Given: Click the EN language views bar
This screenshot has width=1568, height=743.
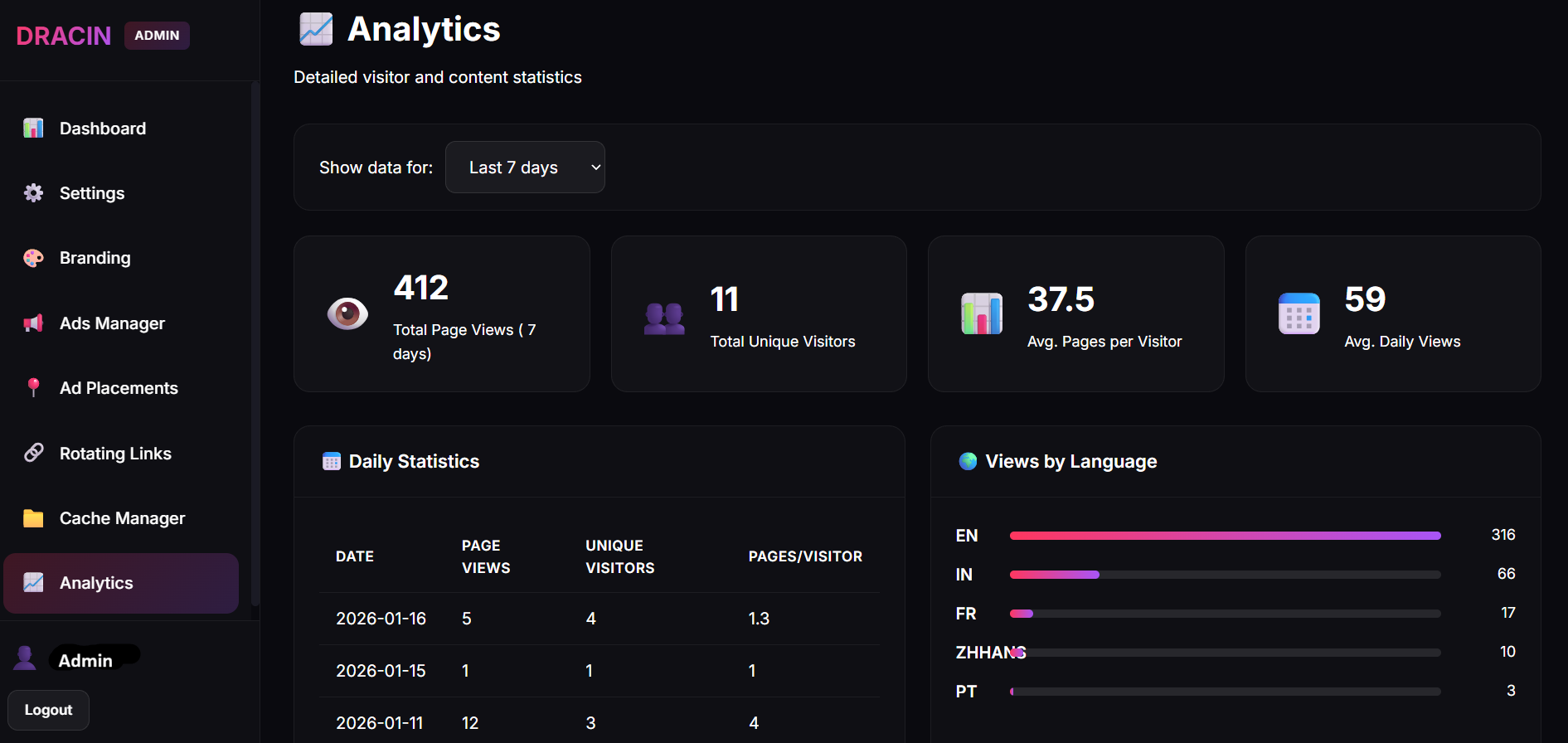Looking at the screenshot, I should click(x=1225, y=536).
